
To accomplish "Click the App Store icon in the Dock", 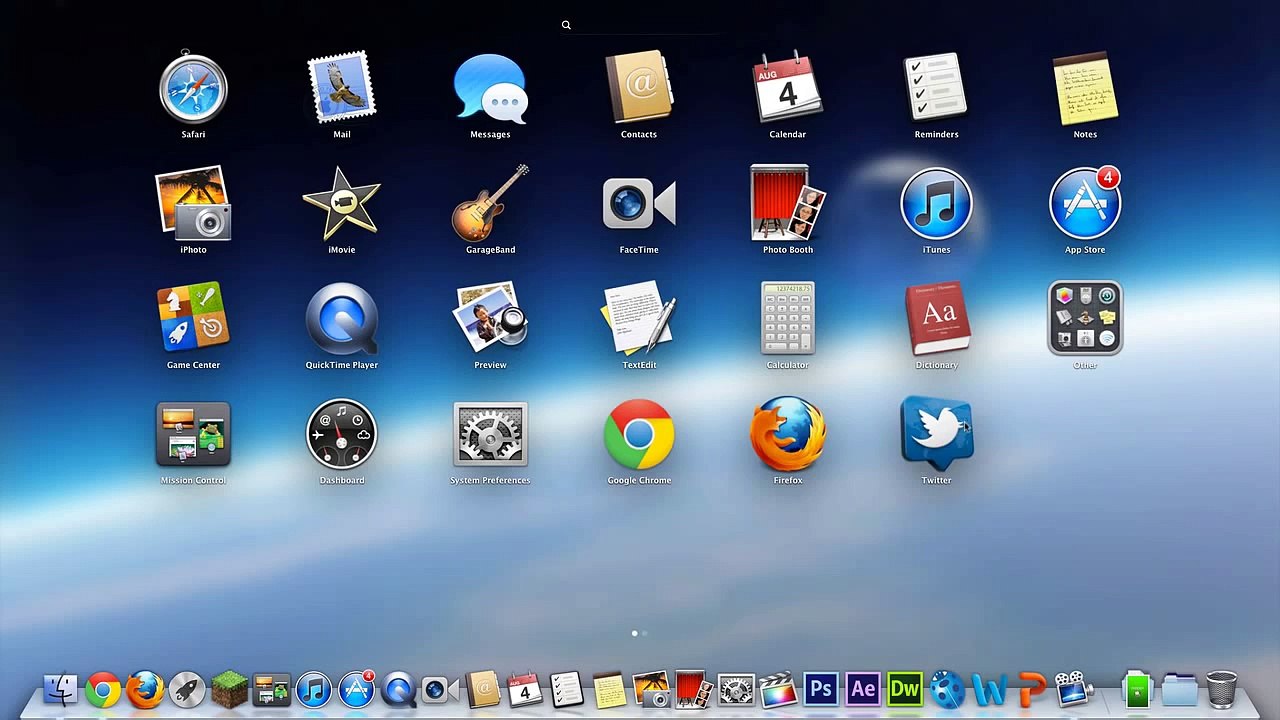I will point(356,689).
